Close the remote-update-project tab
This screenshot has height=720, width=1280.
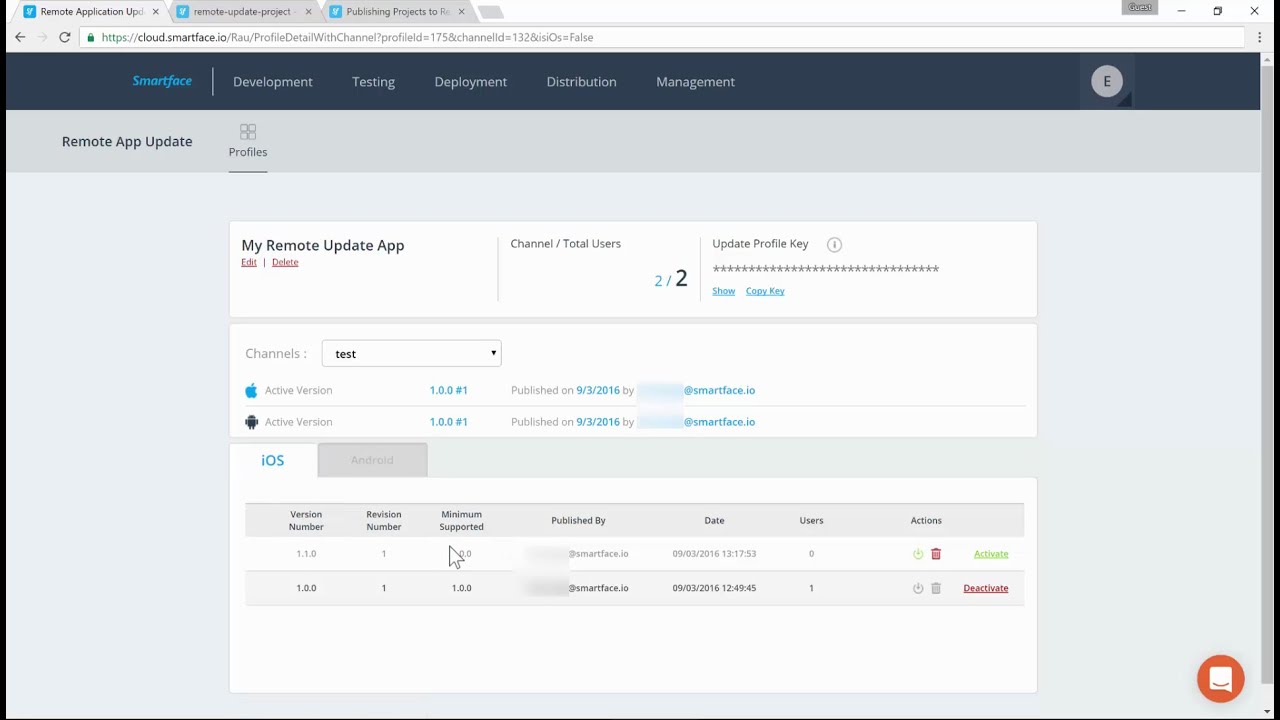tap(308, 12)
